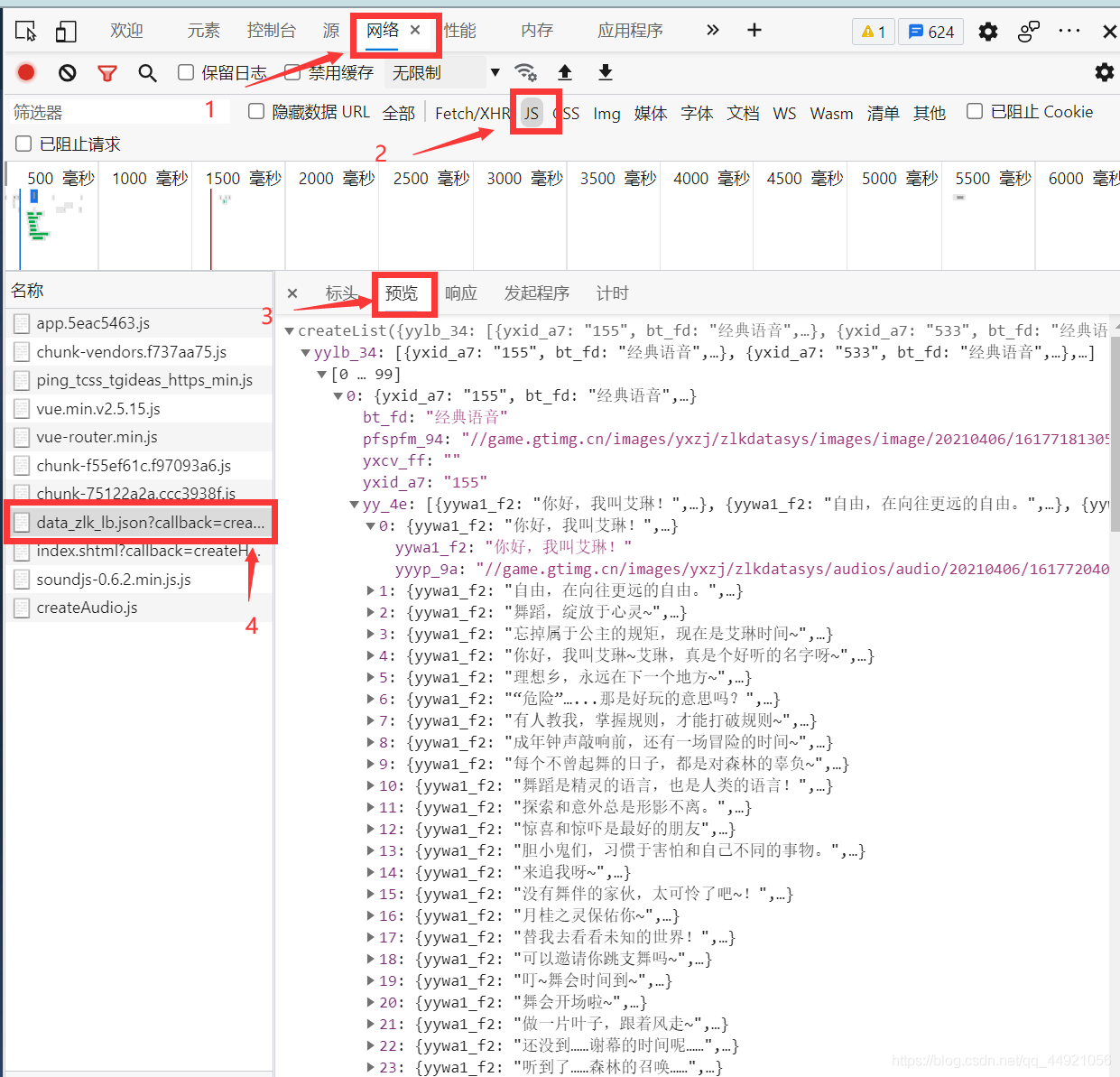Open the customize DevTools three-dot menu
This screenshot has width=1120, height=1077.
(x=1069, y=31)
